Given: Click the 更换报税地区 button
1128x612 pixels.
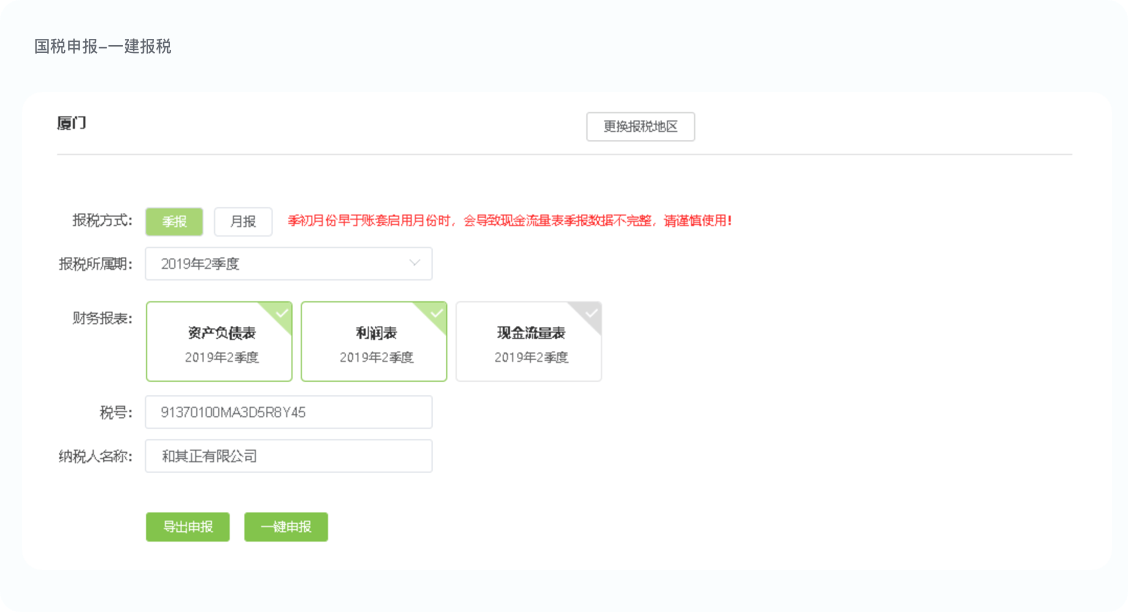Looking at the screenshot, I should click(x=640, y=127).
